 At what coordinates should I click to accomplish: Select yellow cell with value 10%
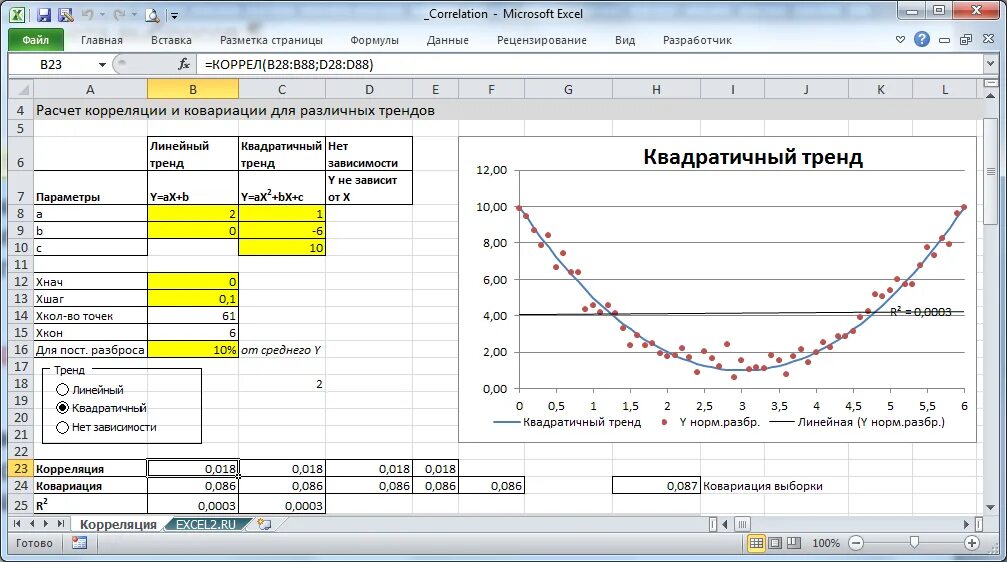coord(193,350)
